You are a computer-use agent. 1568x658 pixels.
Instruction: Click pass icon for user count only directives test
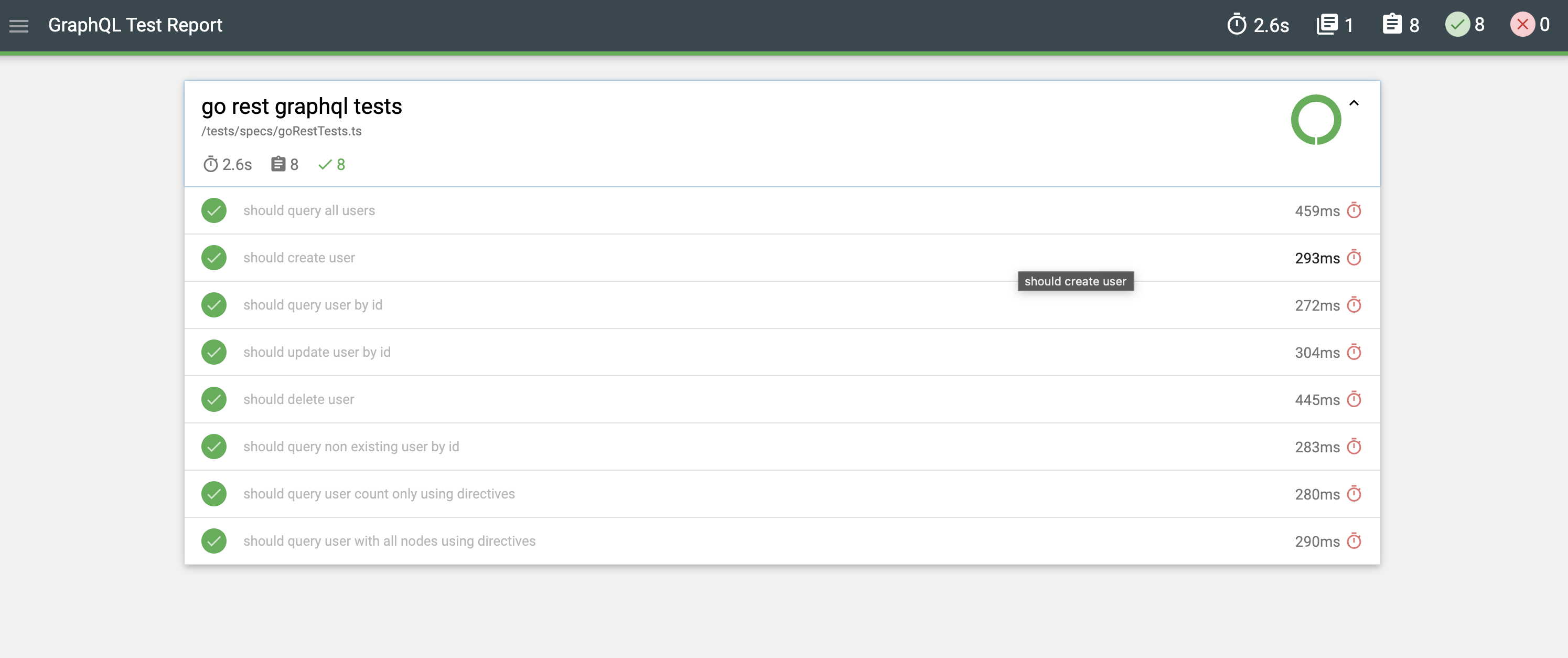213,493
